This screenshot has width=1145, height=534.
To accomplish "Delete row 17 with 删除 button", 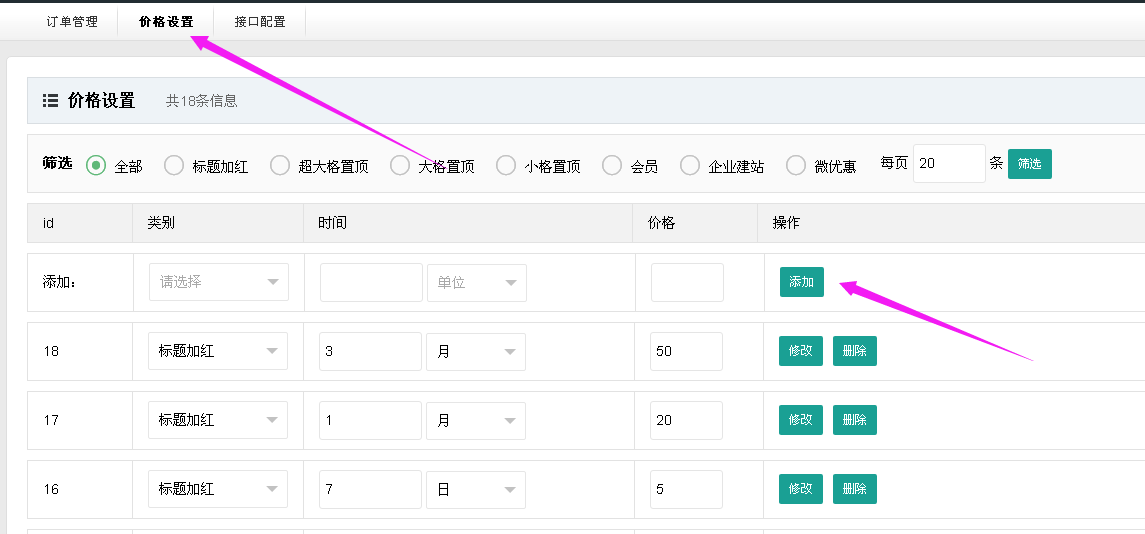I will [x=854, y=420].
